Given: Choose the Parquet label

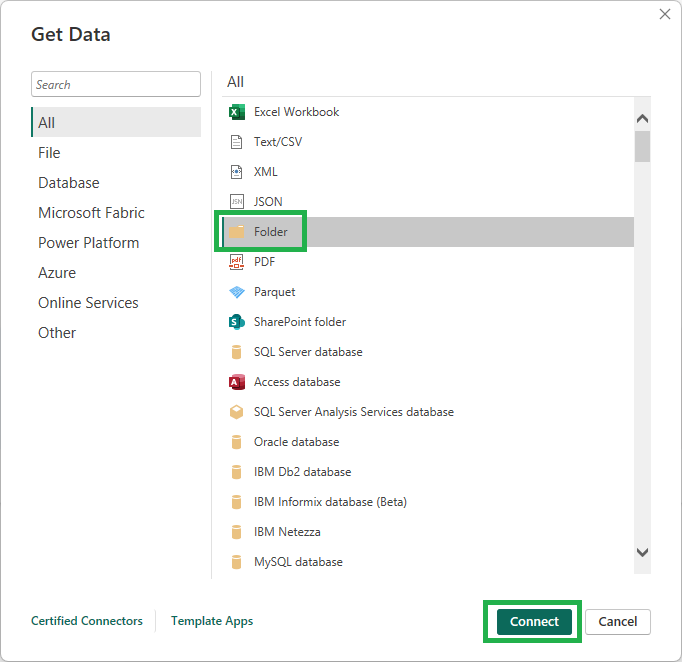Looking at the screenshot, I should [274, 292].
